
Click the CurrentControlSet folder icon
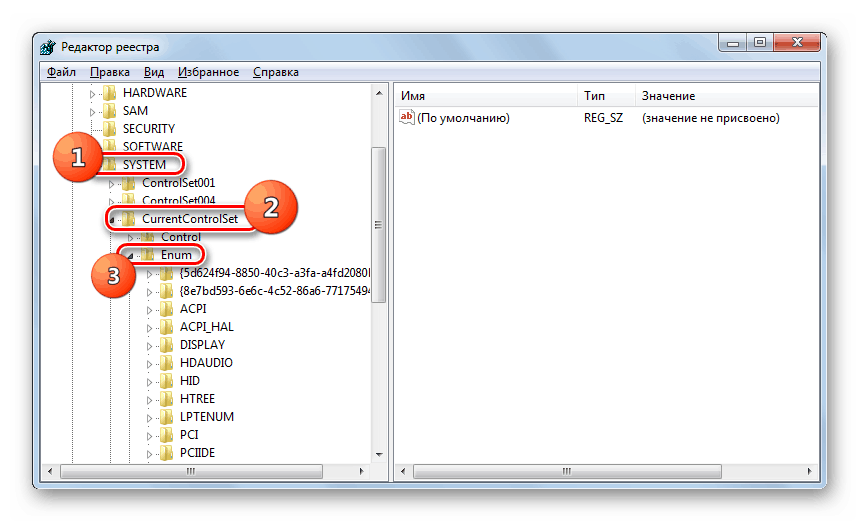point(129,219)
